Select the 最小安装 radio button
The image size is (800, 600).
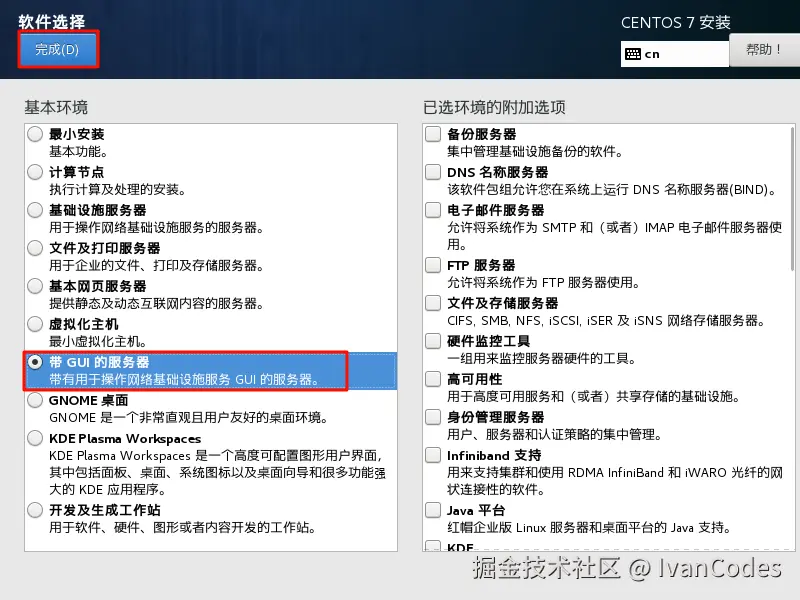coord(35,134)
